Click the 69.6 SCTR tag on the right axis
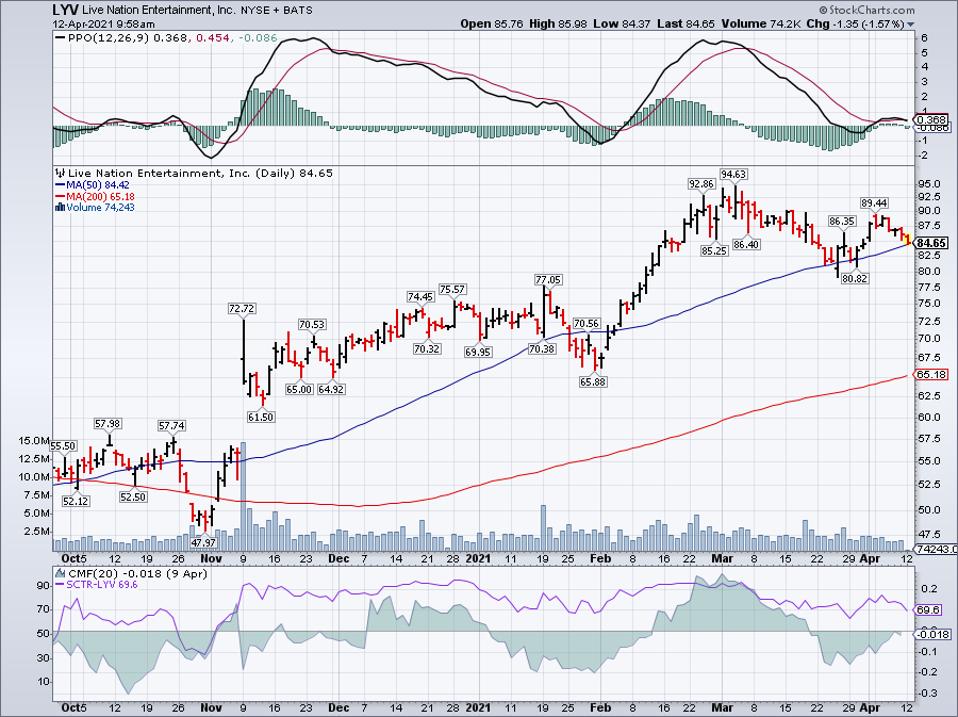The height and width of the screenshot is (717, 958). click(929, 610)
